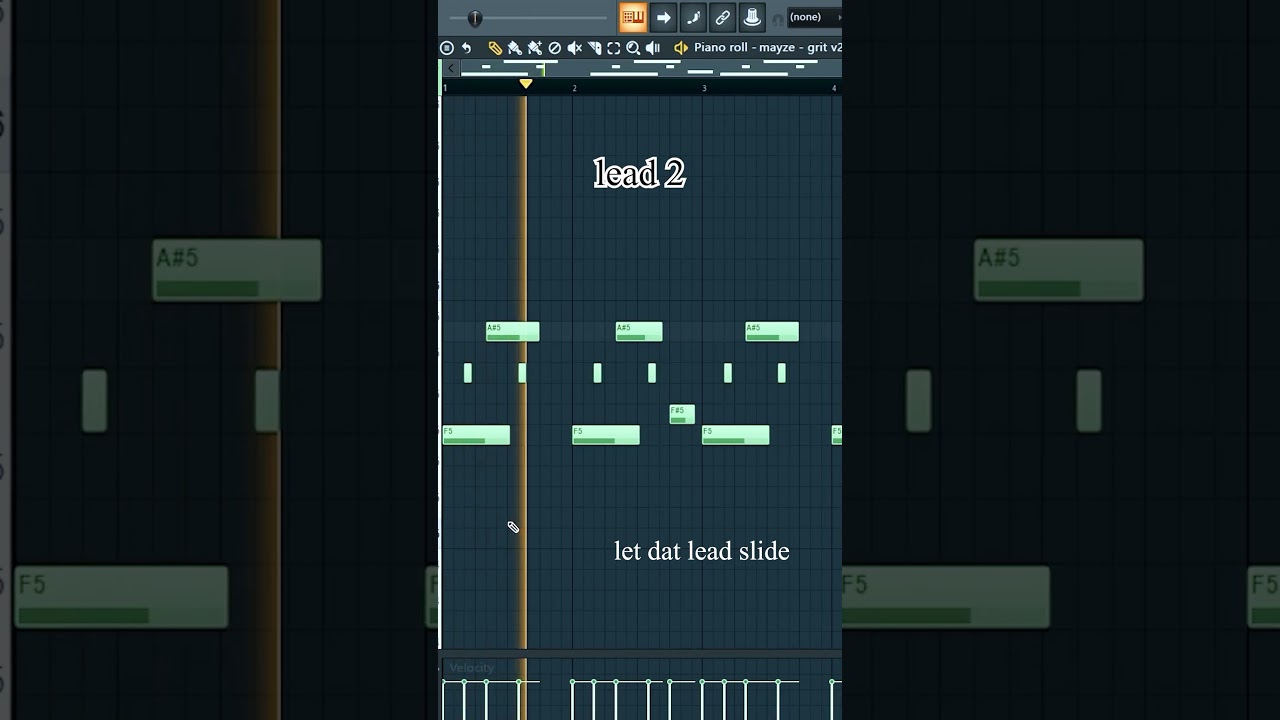The width and height of the screenshot is (1280, 720).
Task: Enable step editing arrow button
Action: pyautogui.click(x=663, y=17)
